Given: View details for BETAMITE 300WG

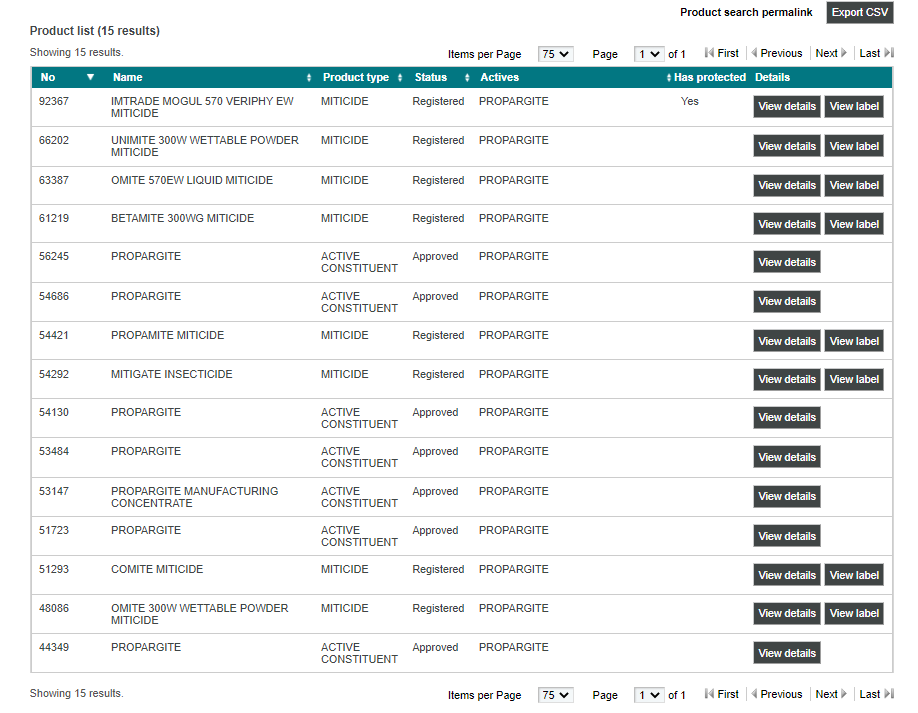Looking at the screenshot, I should click(x=787, y=224).
